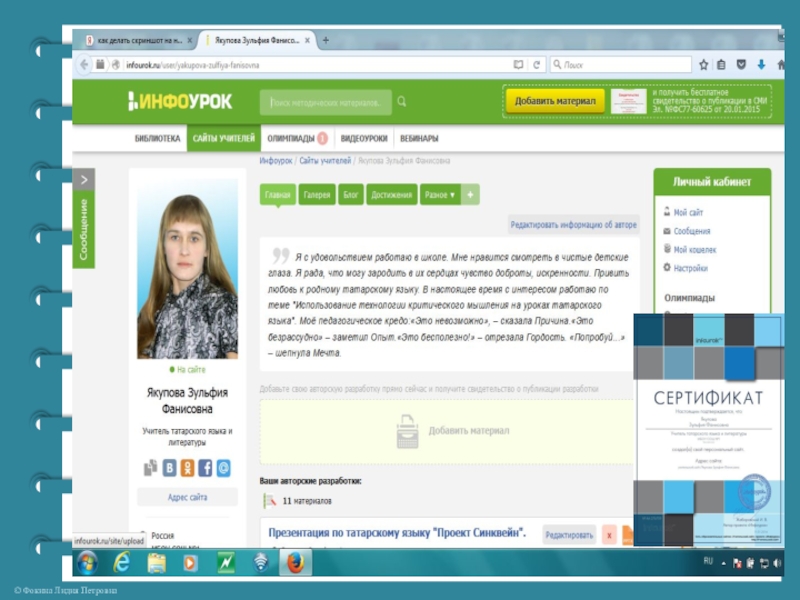Switch to the Блог profile tab

(x=351, y=195)
